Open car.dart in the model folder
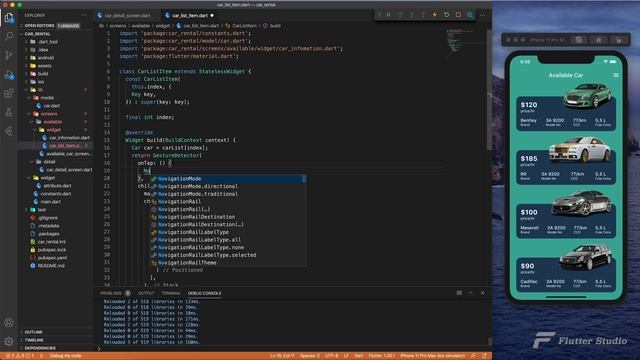 click(x=51, y=106)
